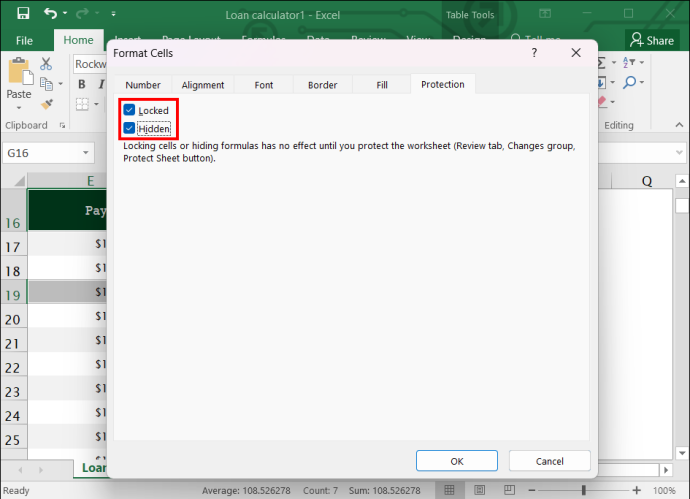Screen dimensions: 690x499
Task: Uncheck the Hidden checkbox
Action: pyautogui.click(x=129, y=128)
